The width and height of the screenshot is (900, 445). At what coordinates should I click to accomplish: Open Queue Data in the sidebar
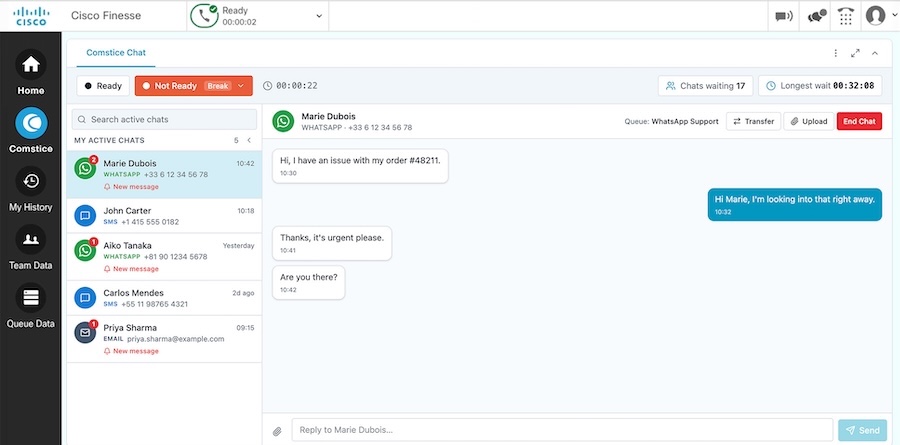click(x=30, y=297)
